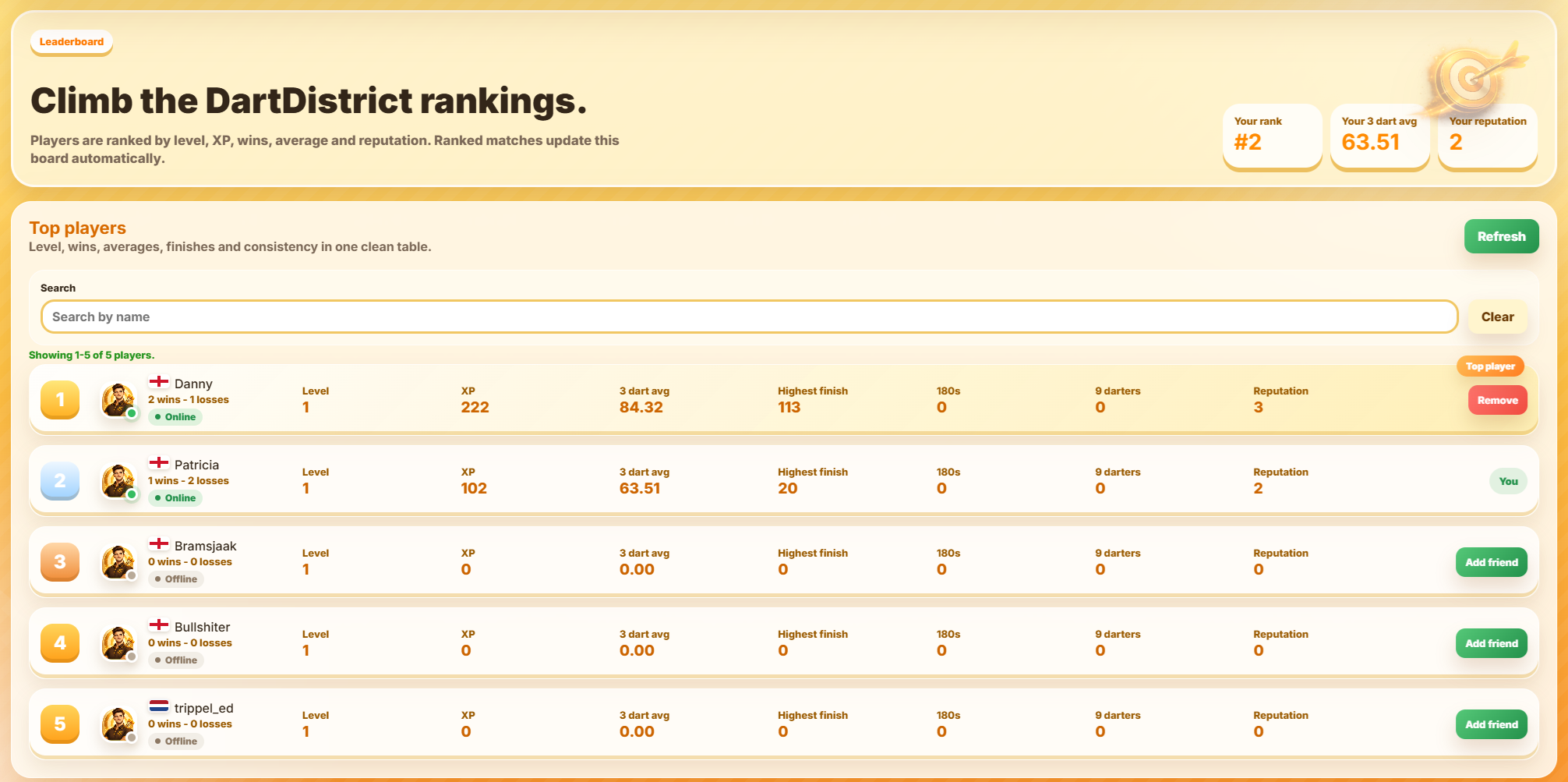Click Bramsjaak's Offline status pill
1568x782 pixels.
pos(176,579)
